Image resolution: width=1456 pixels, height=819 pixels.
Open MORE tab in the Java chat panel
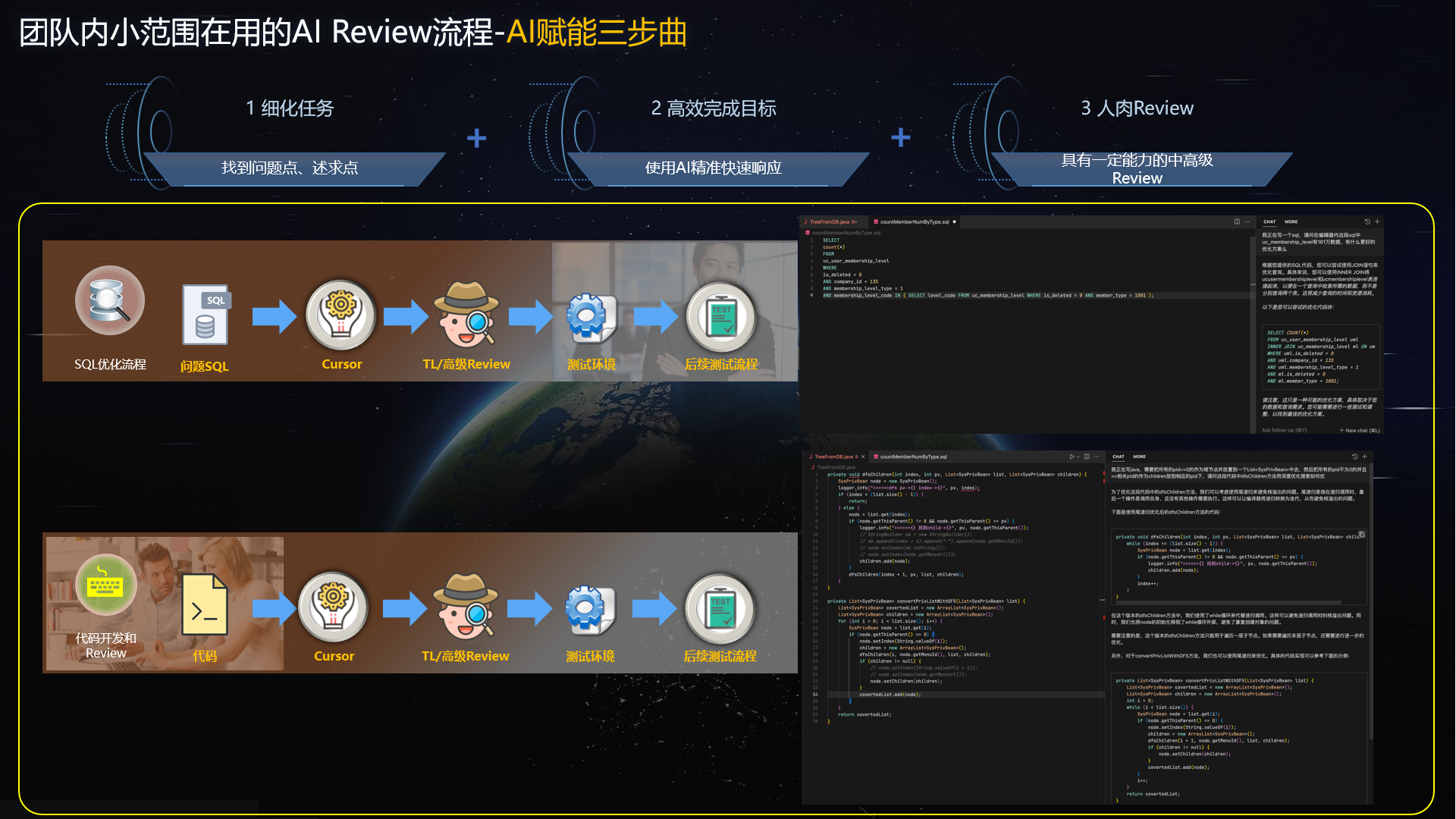coord(1139,457)
